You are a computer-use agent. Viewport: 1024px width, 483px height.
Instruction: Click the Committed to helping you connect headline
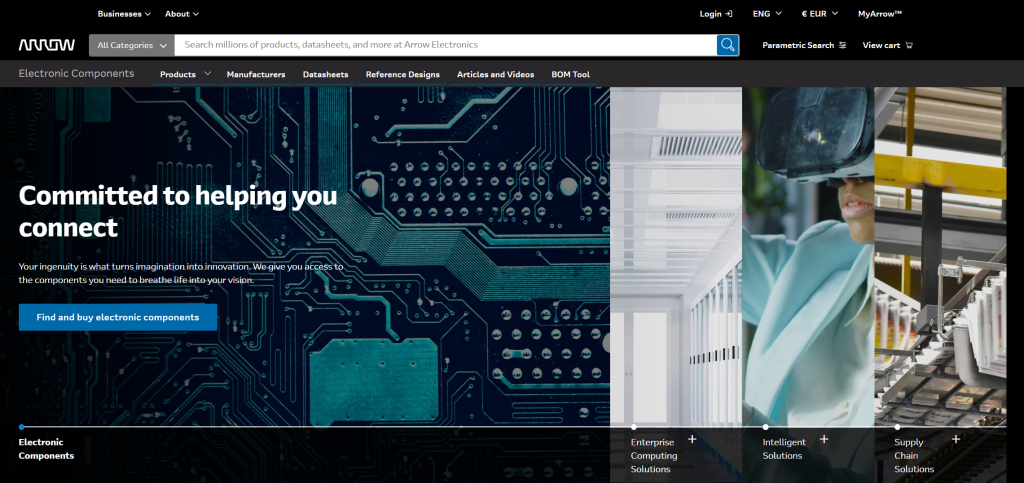178,211
